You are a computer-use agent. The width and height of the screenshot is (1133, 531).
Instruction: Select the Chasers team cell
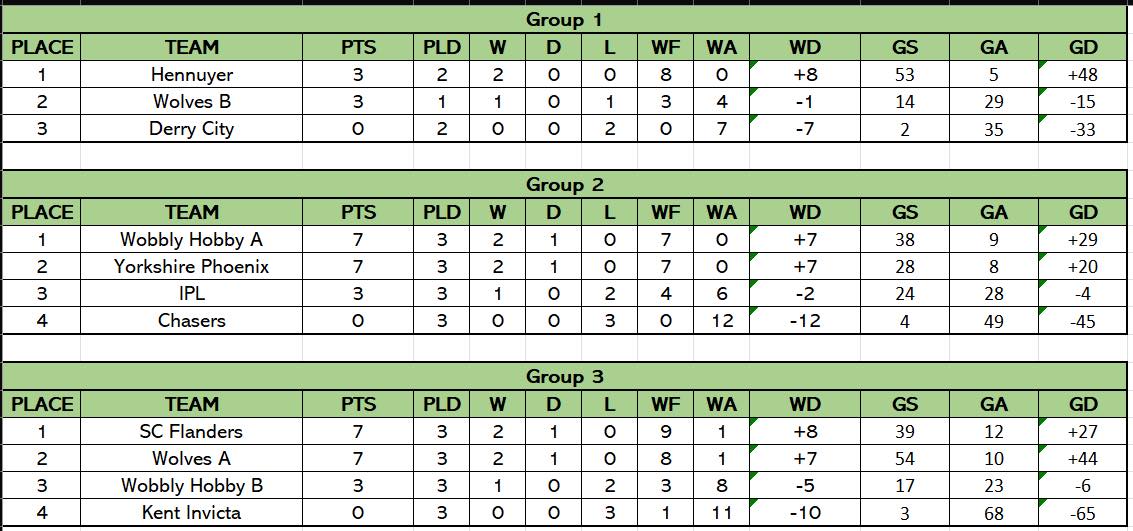click(192, 321)
